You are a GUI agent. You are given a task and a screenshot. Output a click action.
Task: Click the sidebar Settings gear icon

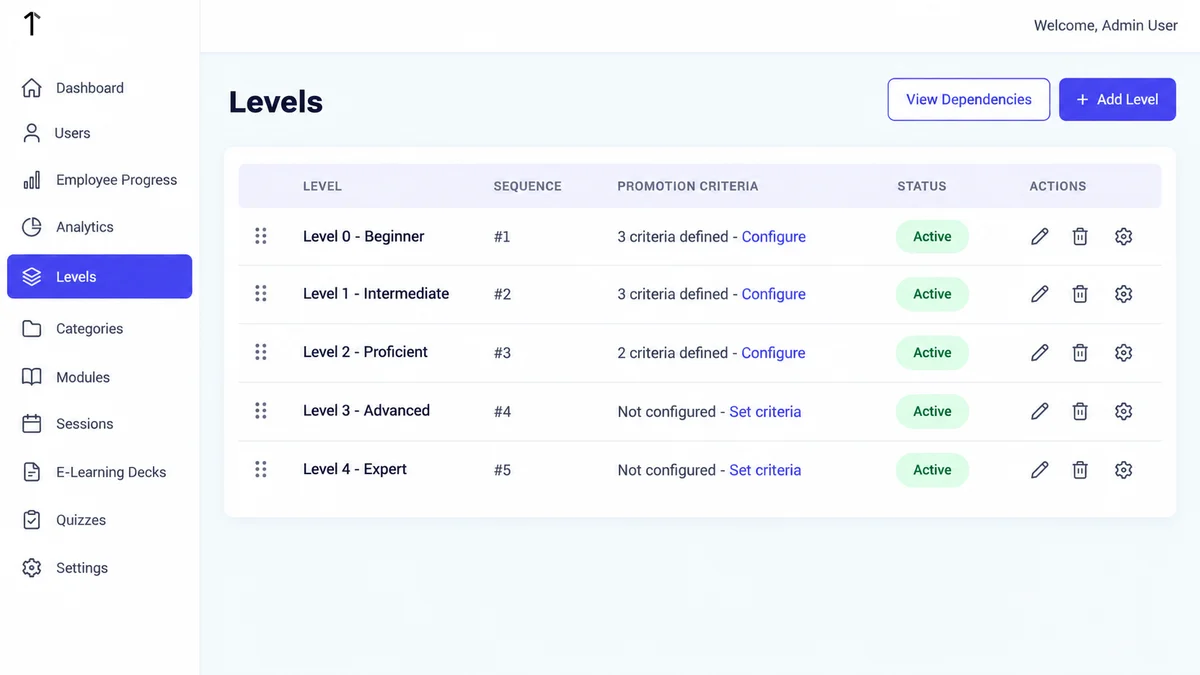pos(32,568)
